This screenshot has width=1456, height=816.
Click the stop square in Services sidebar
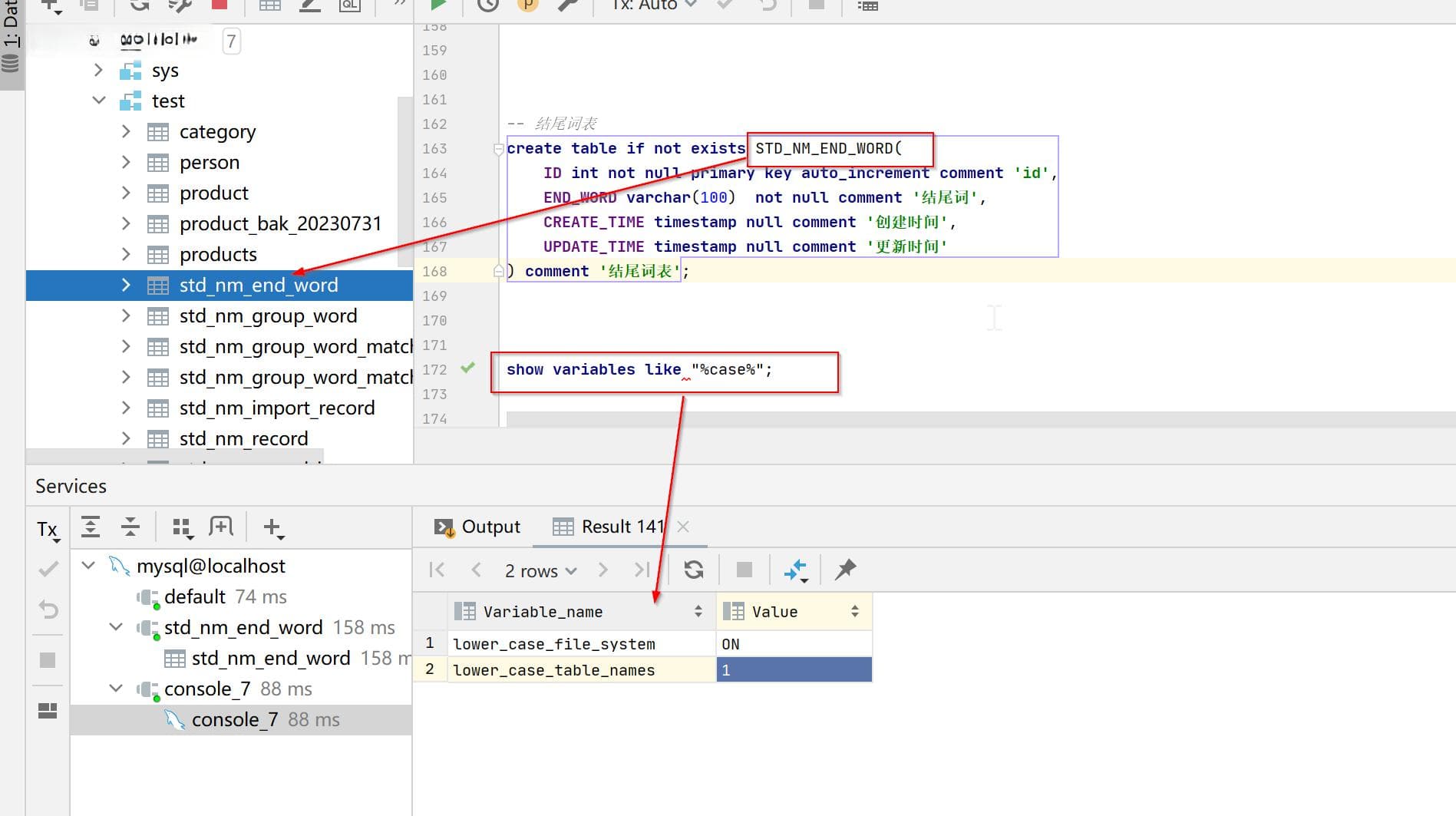48,659
